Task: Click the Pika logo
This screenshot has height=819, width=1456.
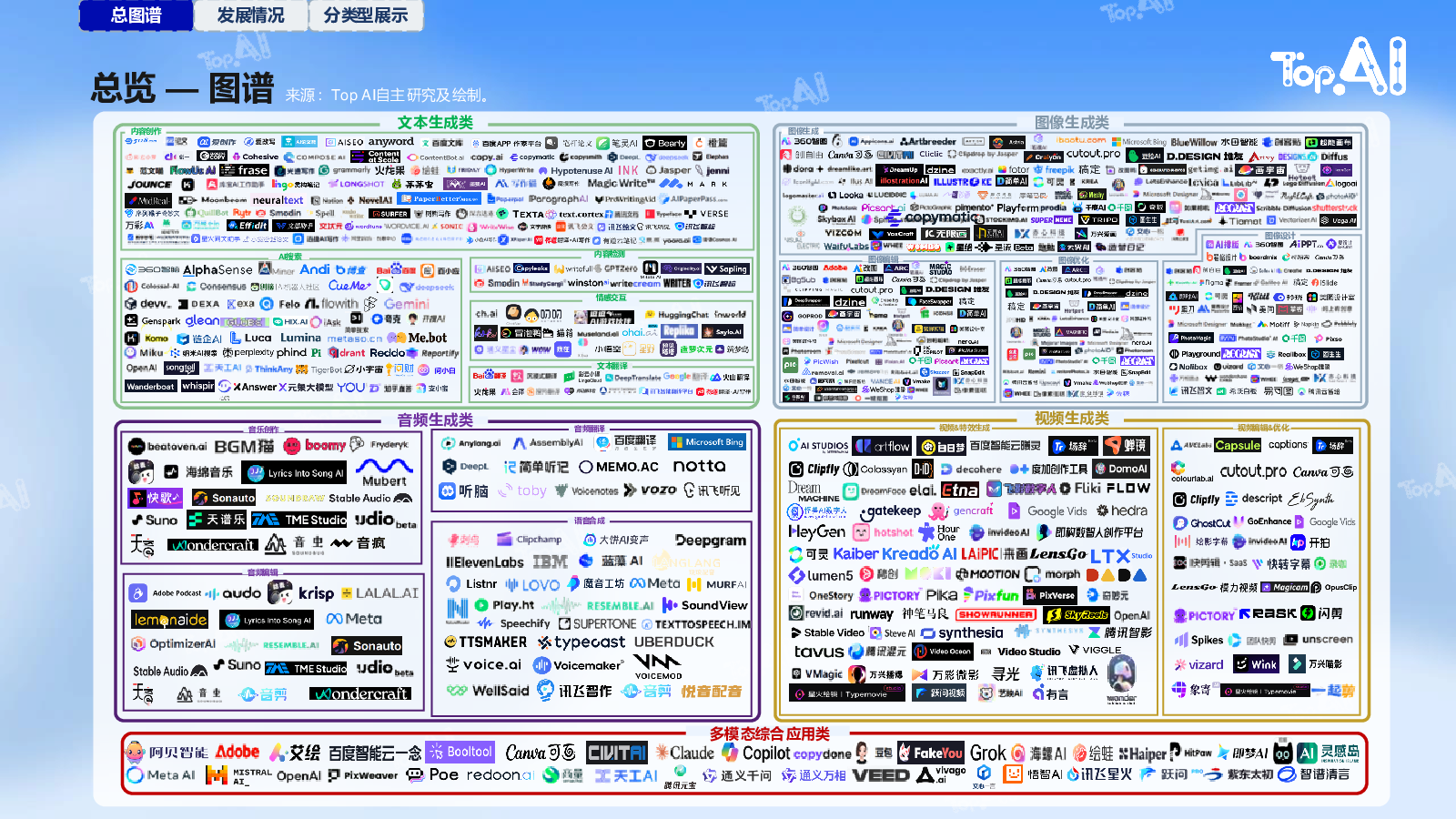Action: [942, 595]
